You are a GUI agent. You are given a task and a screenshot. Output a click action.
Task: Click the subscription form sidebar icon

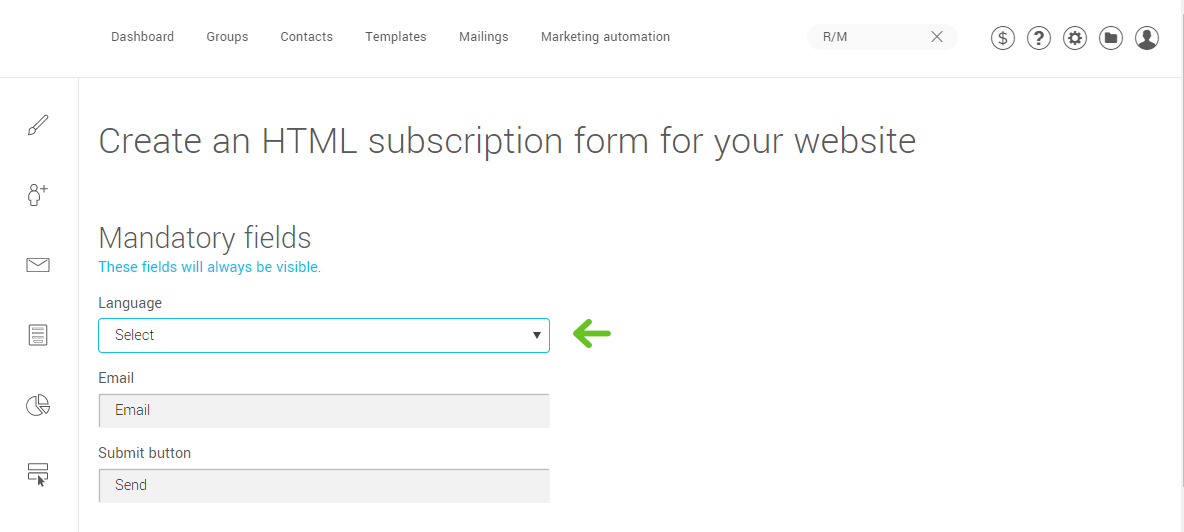pos(38,474)
